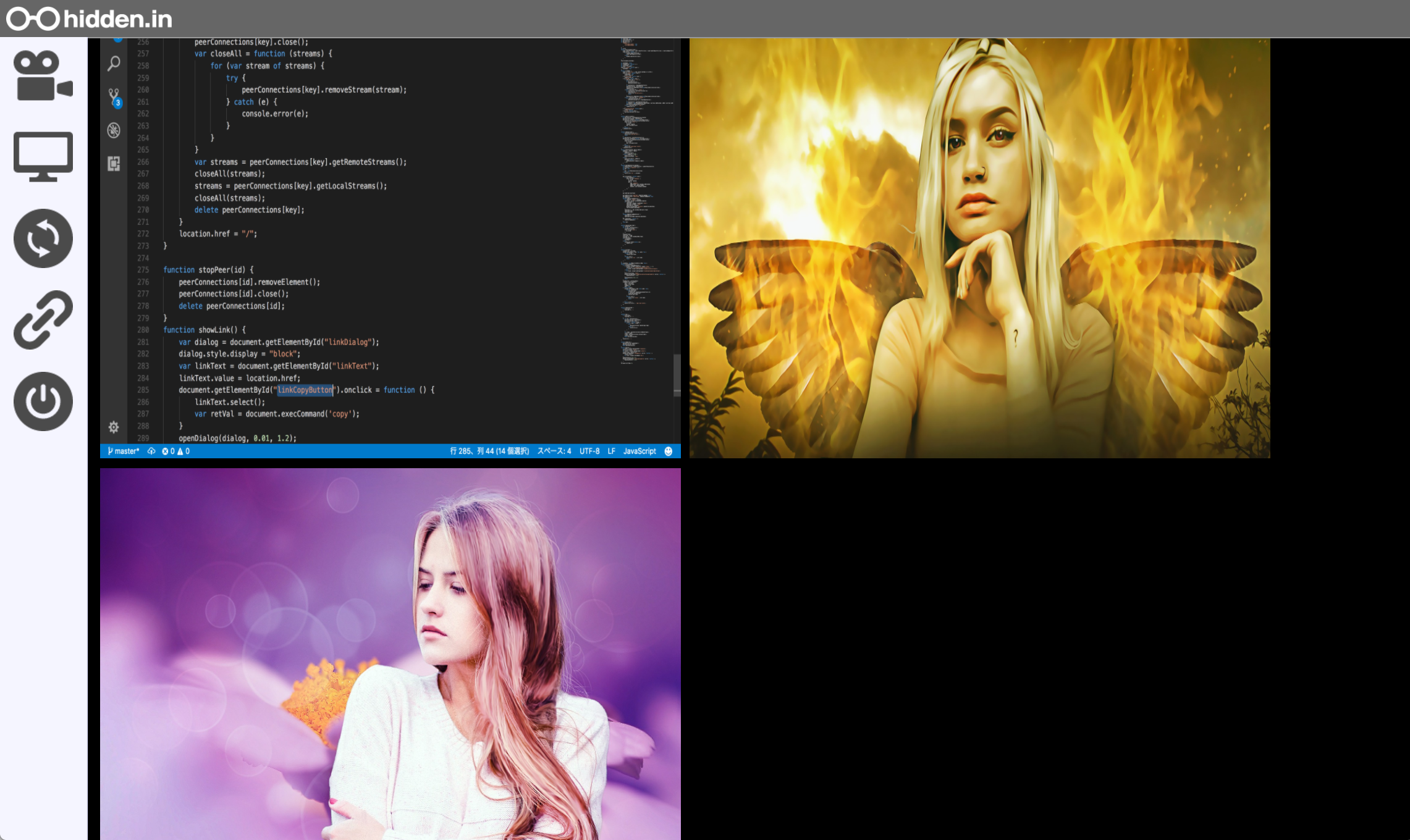Start screen sharing via monitor icon
This screenshot has height=840, width=1410.
pos(43,156)
